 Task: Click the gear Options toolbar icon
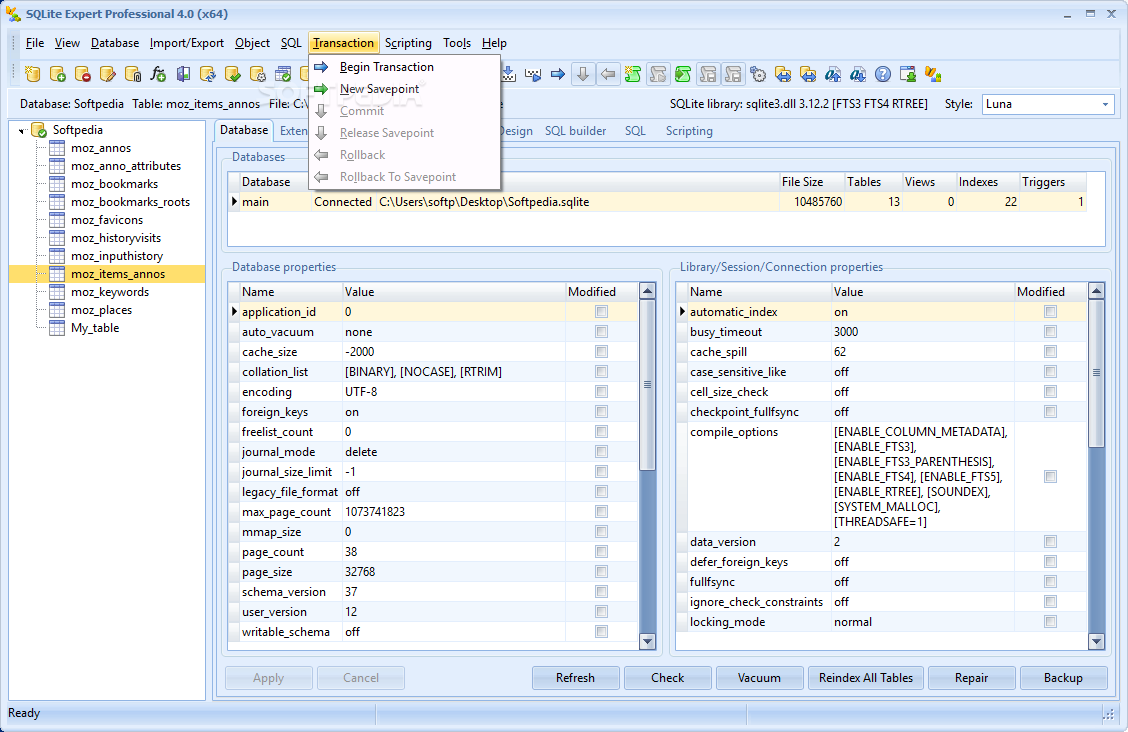(758, 74)
